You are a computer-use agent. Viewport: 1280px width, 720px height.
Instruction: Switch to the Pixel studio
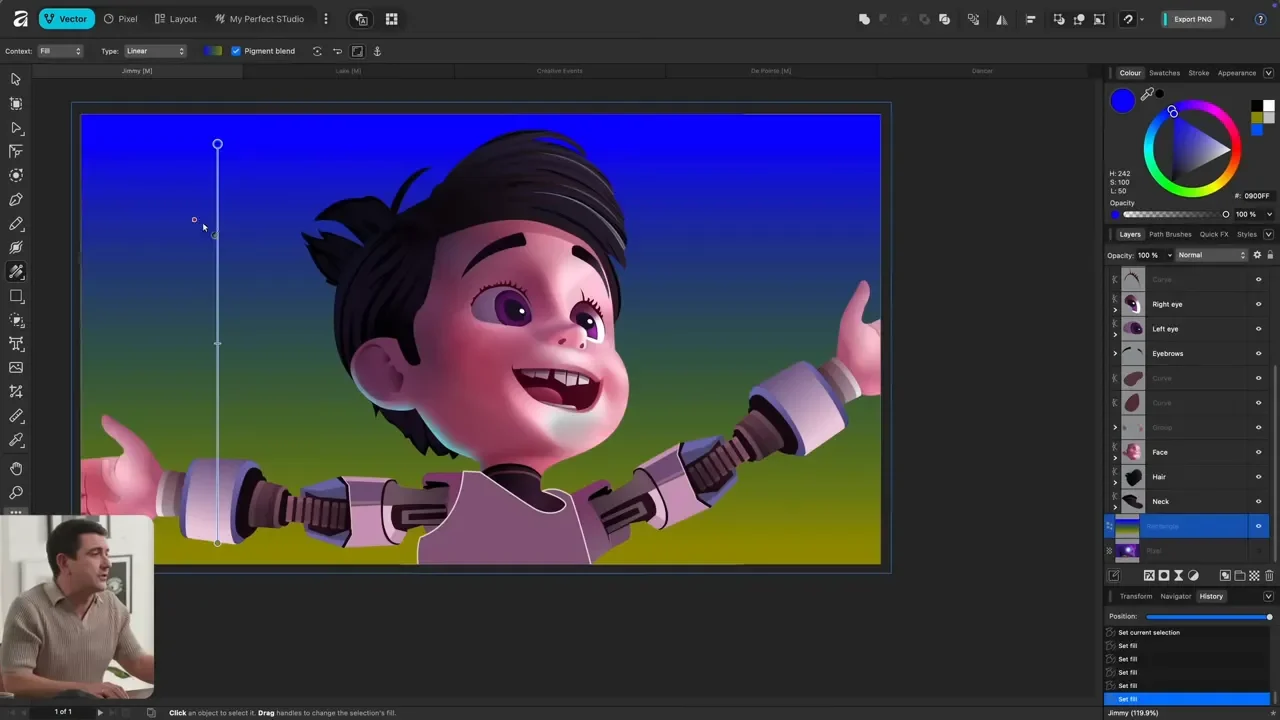point(120,19)
